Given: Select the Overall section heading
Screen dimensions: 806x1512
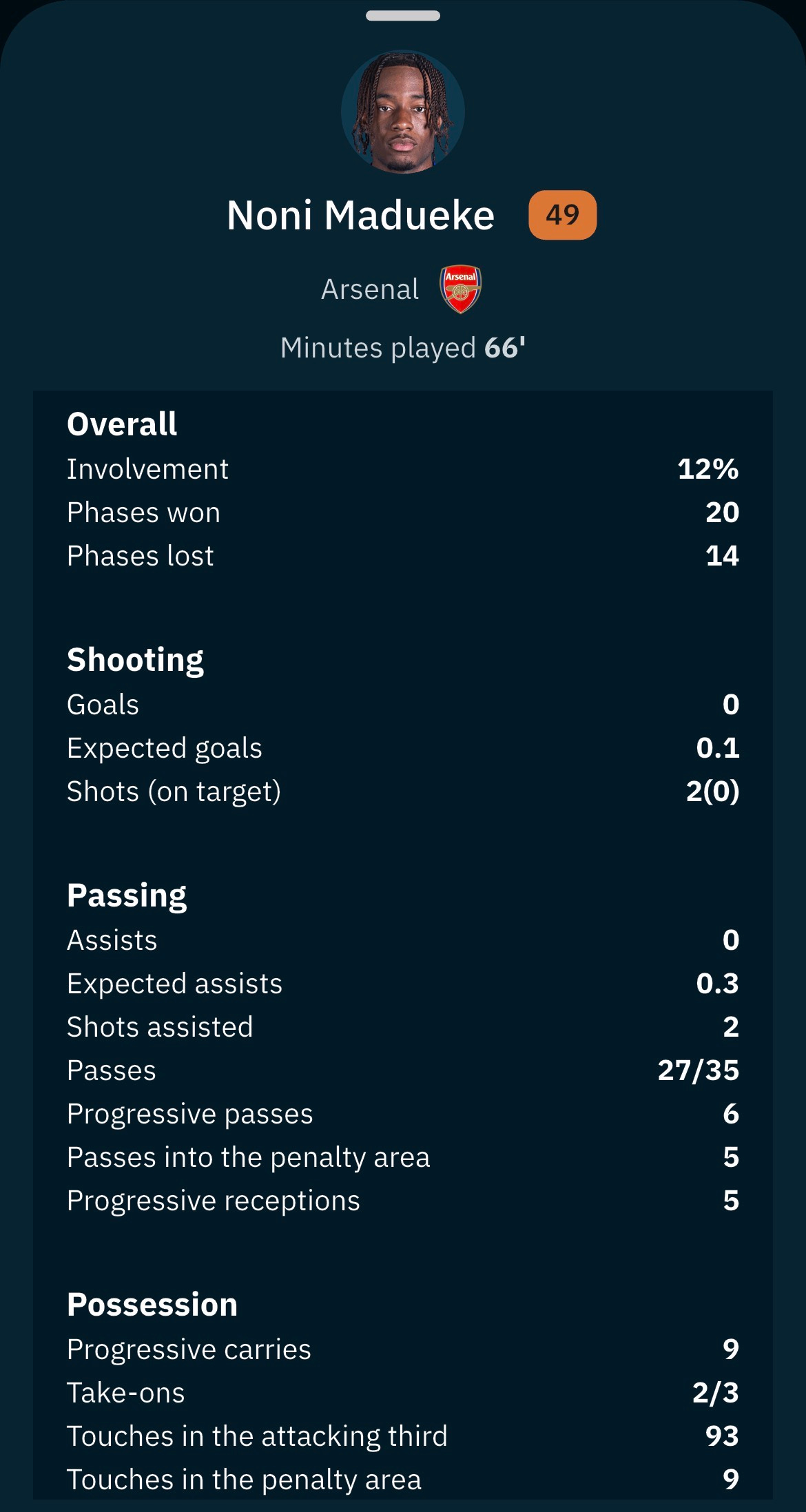Looking at the screenshot, I should pyautogui.click(x=122, y=424).
